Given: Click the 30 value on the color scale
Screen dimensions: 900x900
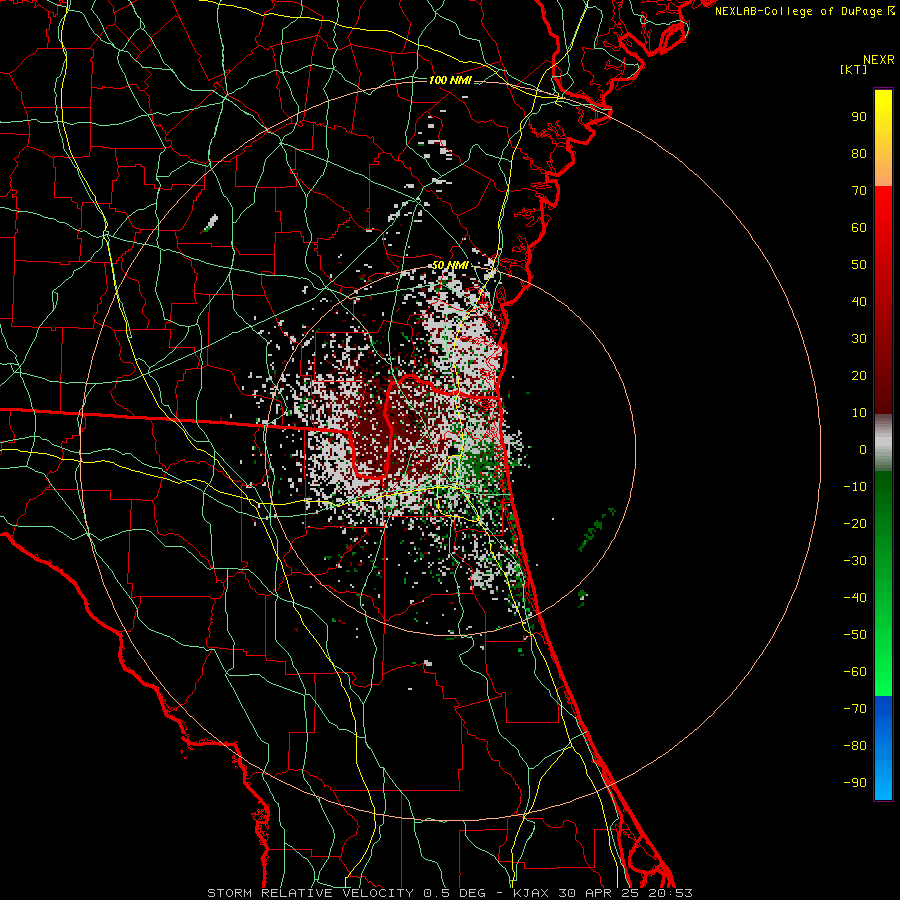Looking at the screenshot, I should [x=859, y=339].
